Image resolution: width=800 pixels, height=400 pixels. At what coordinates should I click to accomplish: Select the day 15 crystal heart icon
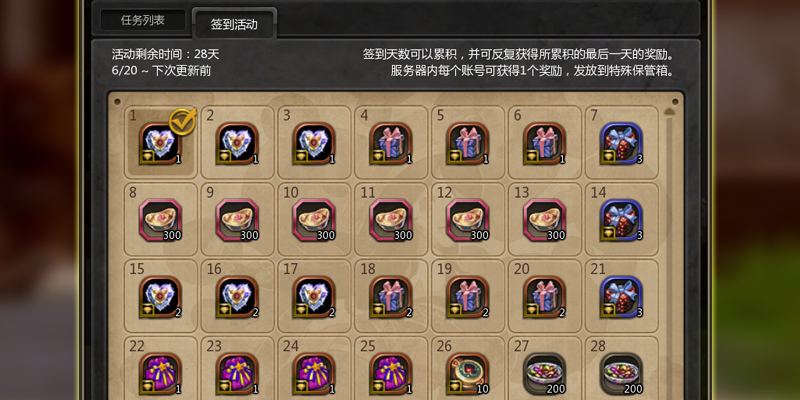161,297
